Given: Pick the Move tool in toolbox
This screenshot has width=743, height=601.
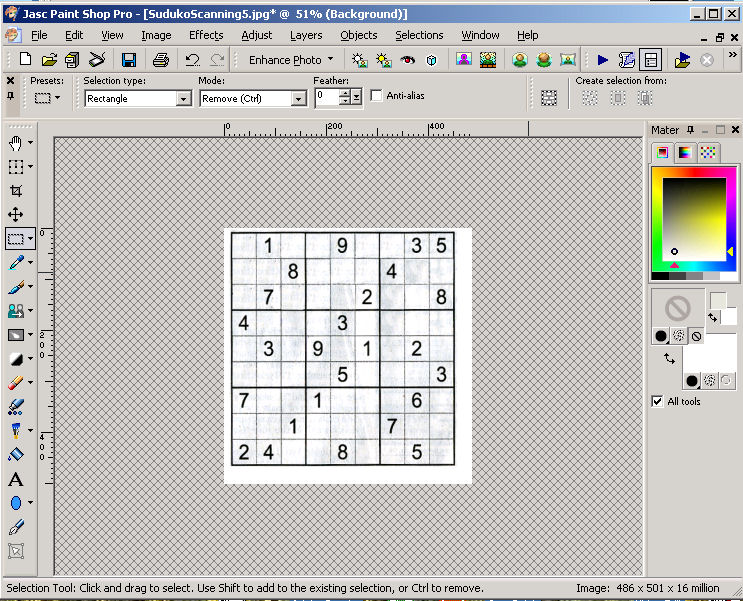Looking at the screenshot, I should [16, 215].
